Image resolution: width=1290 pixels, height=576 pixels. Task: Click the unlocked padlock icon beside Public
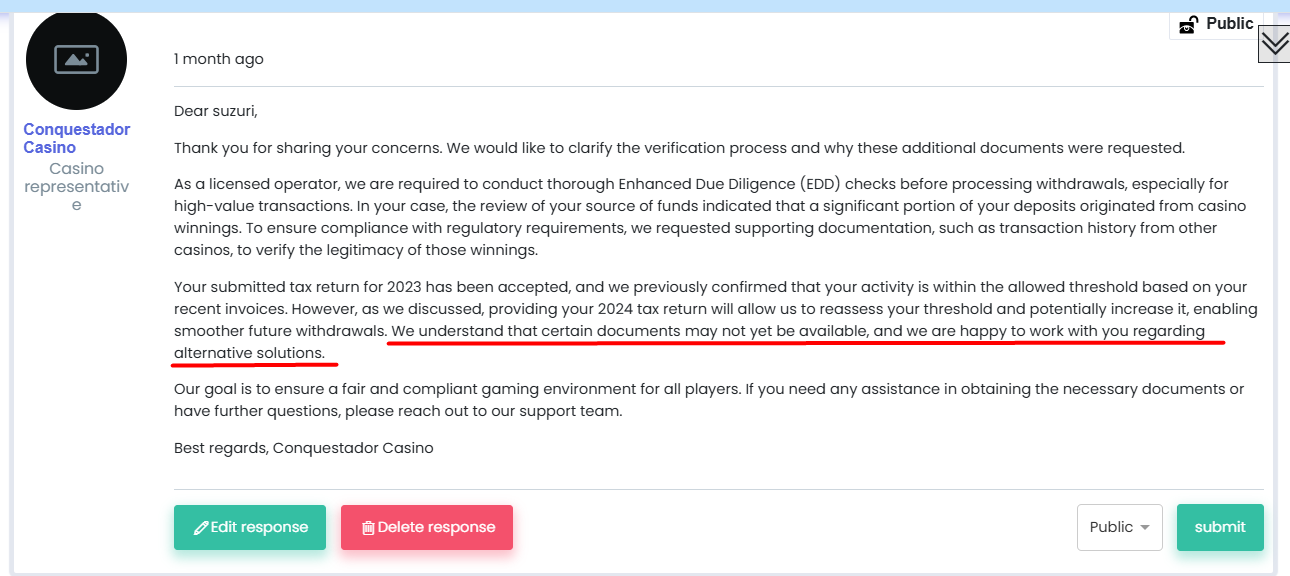point(1189,25)
